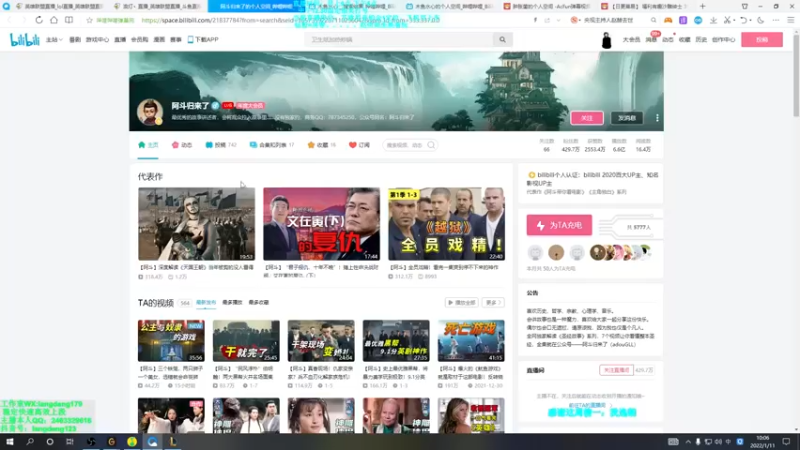
Task: Open the 干就完了 video thumbnail
Action: click(x=246, y=341)
